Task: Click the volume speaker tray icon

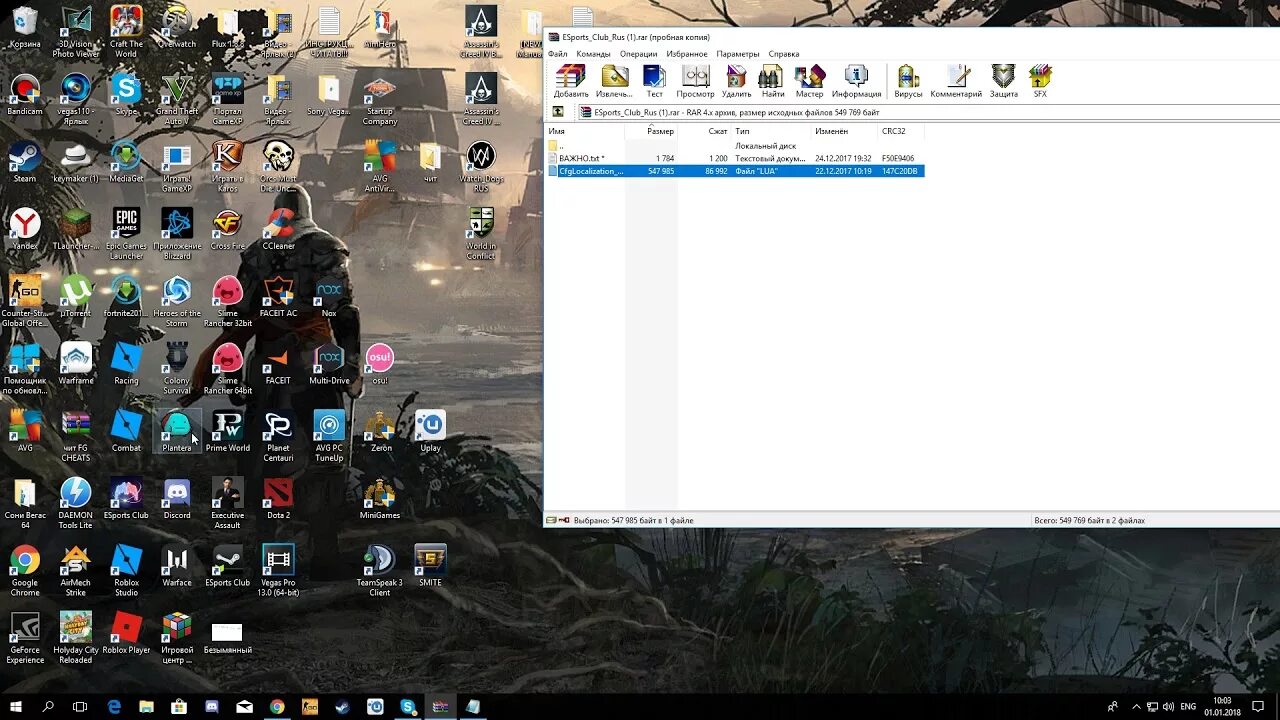Action: coord(1167,706)
